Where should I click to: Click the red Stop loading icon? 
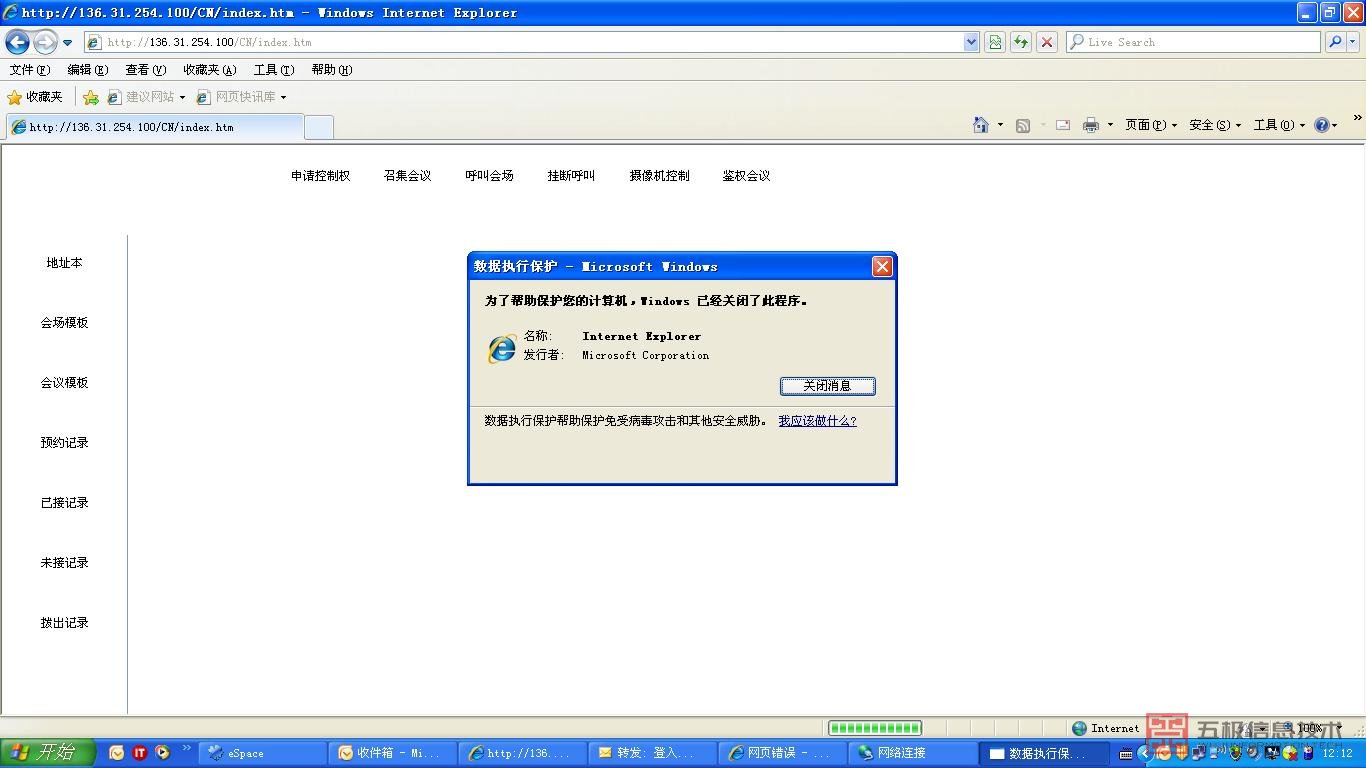coord(1047,42)
